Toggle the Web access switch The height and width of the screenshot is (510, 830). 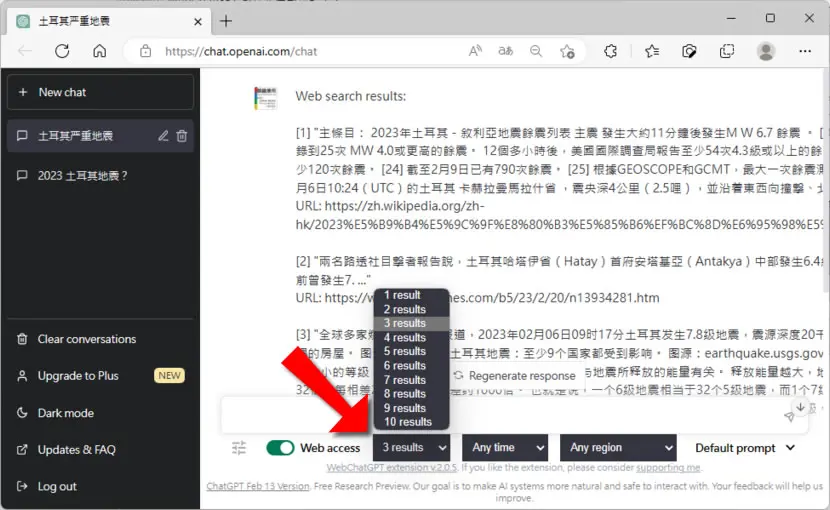280,448
